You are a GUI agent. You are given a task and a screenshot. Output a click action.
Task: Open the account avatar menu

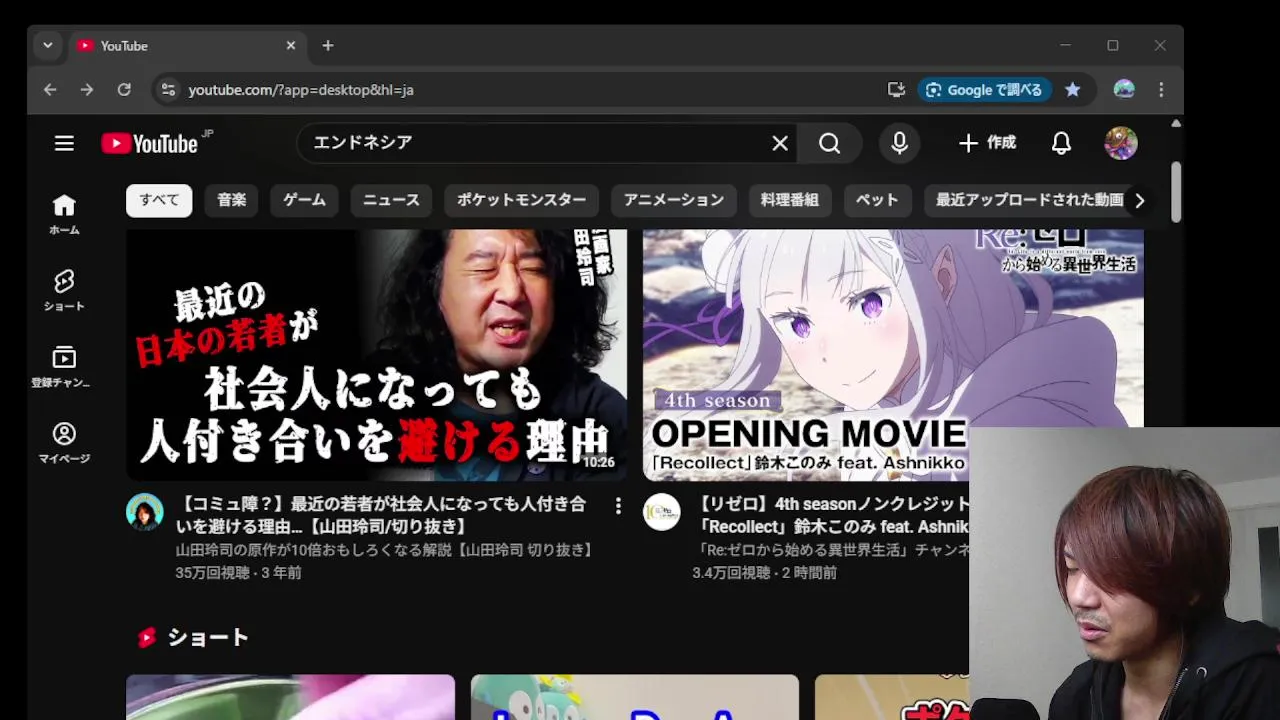[x=1121, y=143]
